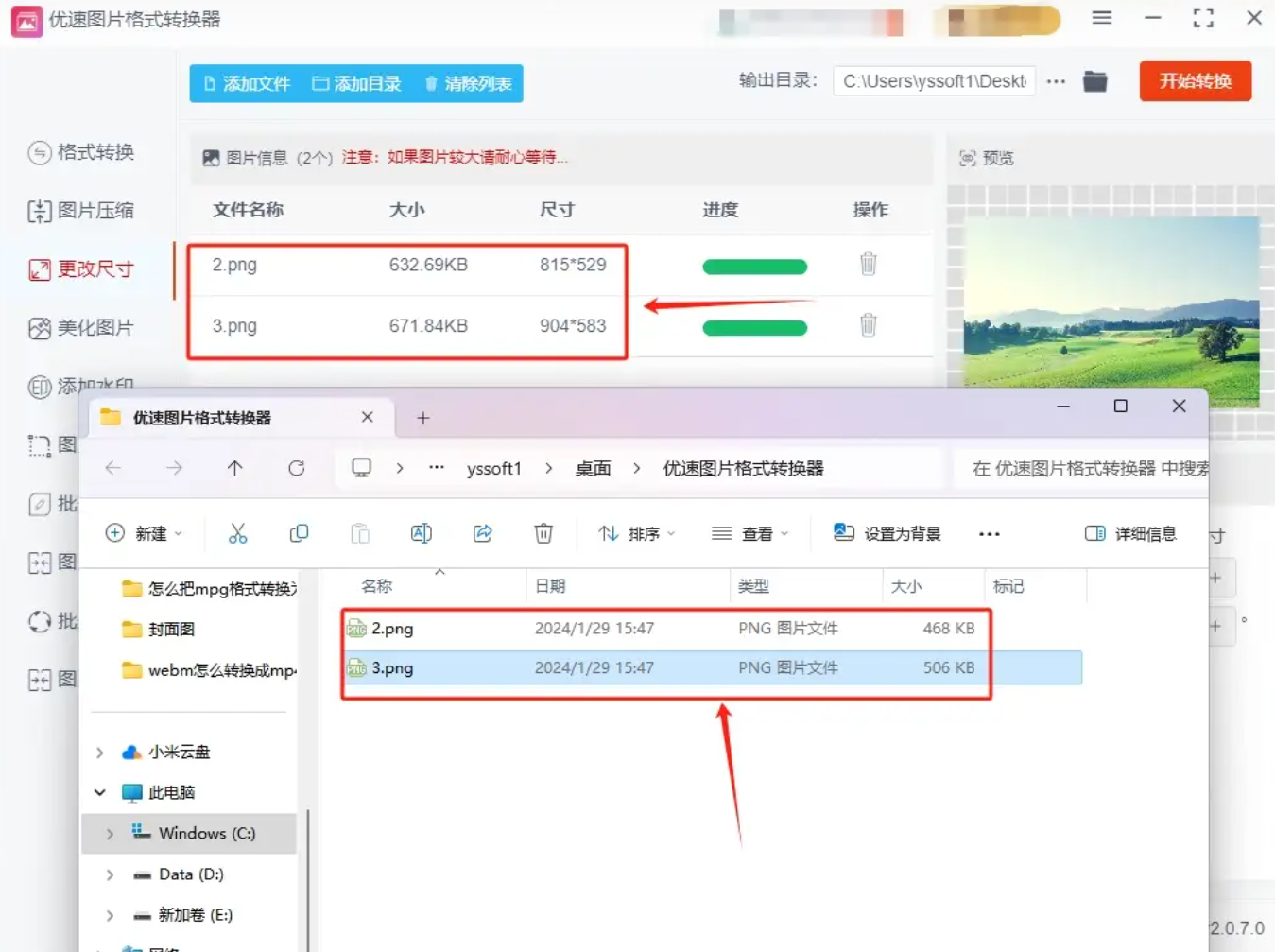The height and width of the screenshot is (952, 1275).
Task: Open the 查看 view dropdown
Action: click(749, 534)
